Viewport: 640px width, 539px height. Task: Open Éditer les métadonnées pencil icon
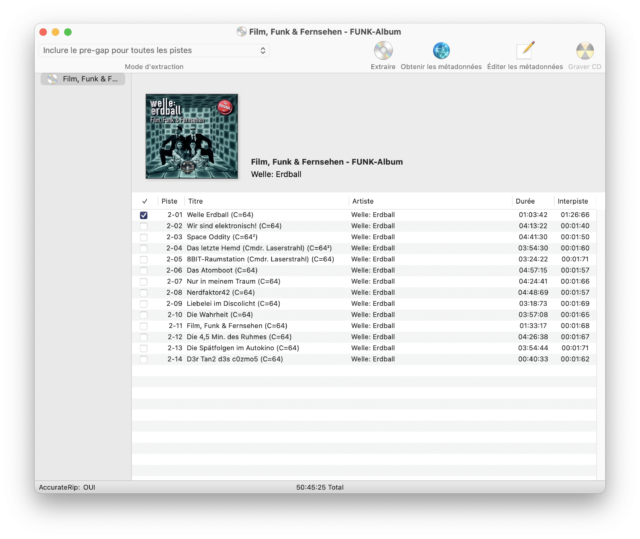pos(525,51)
